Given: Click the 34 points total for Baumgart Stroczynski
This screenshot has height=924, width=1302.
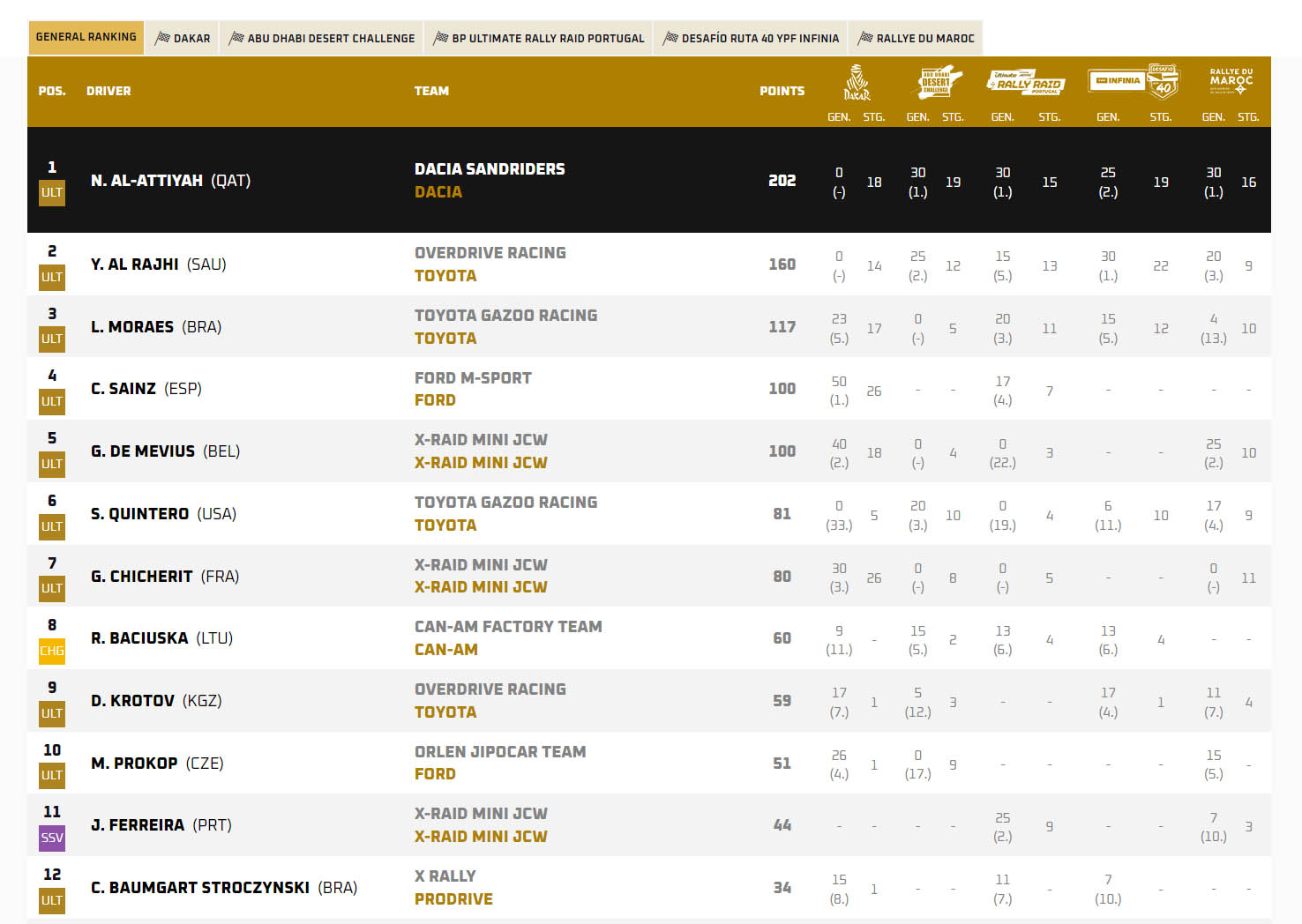Looking at the screenshot, I should [x=782, y=888].
